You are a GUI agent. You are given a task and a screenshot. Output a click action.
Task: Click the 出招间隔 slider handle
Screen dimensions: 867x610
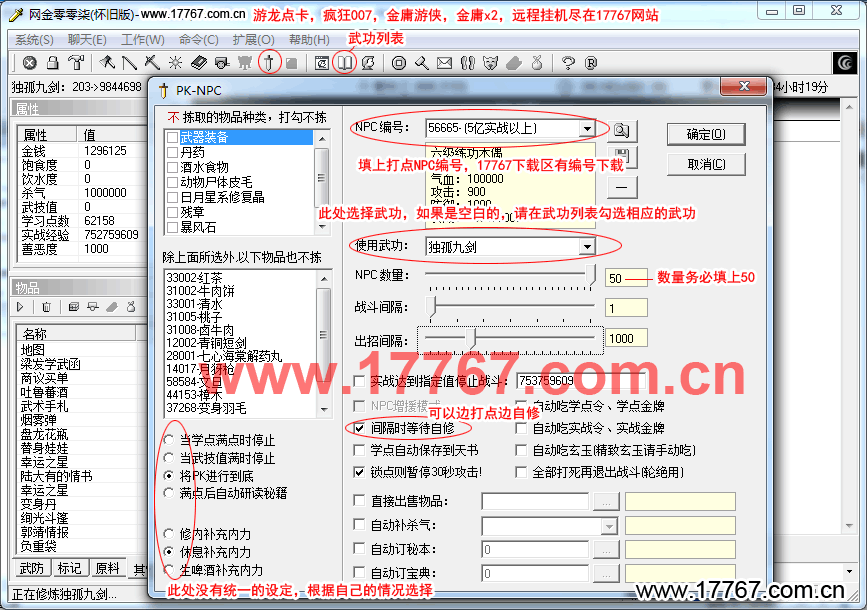tap(471, 338)
